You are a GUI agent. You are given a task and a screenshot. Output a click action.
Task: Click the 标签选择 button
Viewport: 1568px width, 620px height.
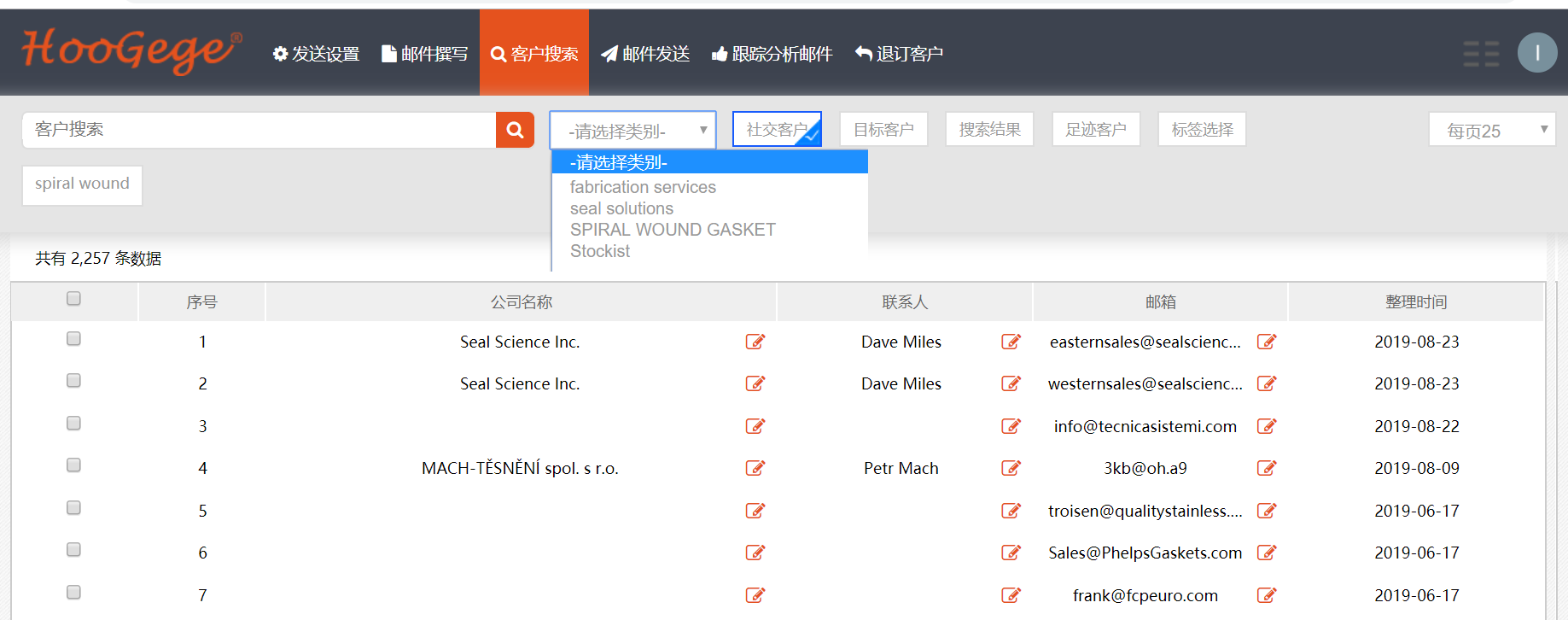1202,129
